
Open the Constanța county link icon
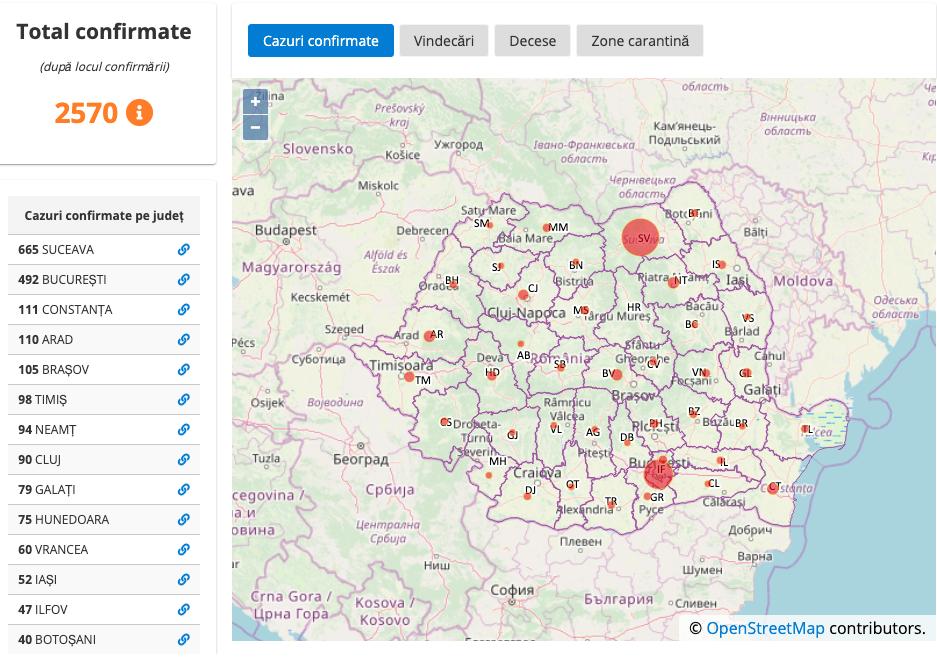point(184,310)
